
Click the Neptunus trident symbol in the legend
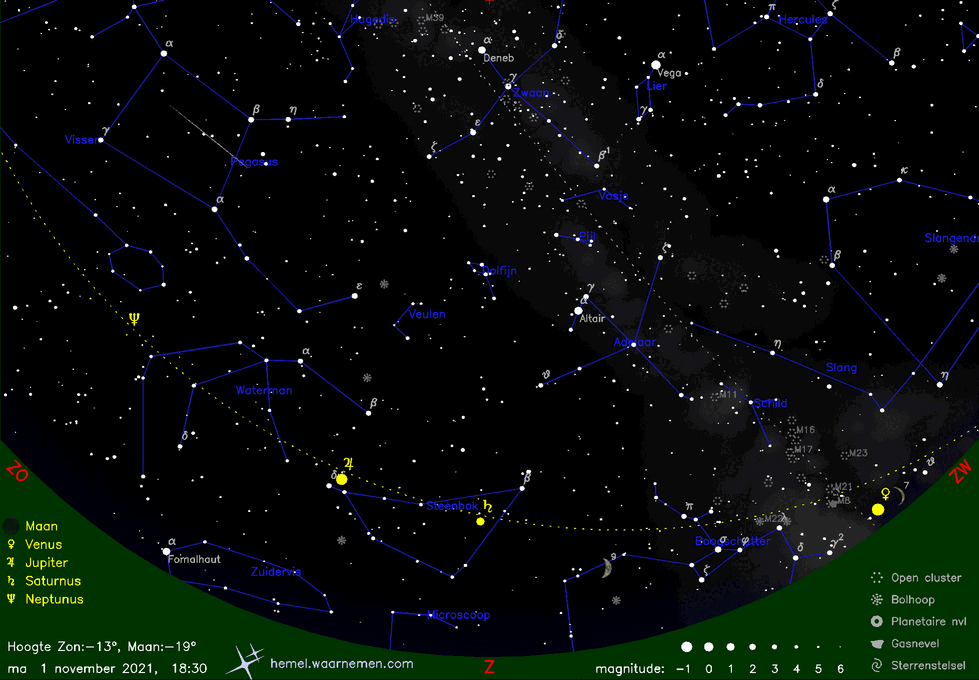(x=11, y=599)
